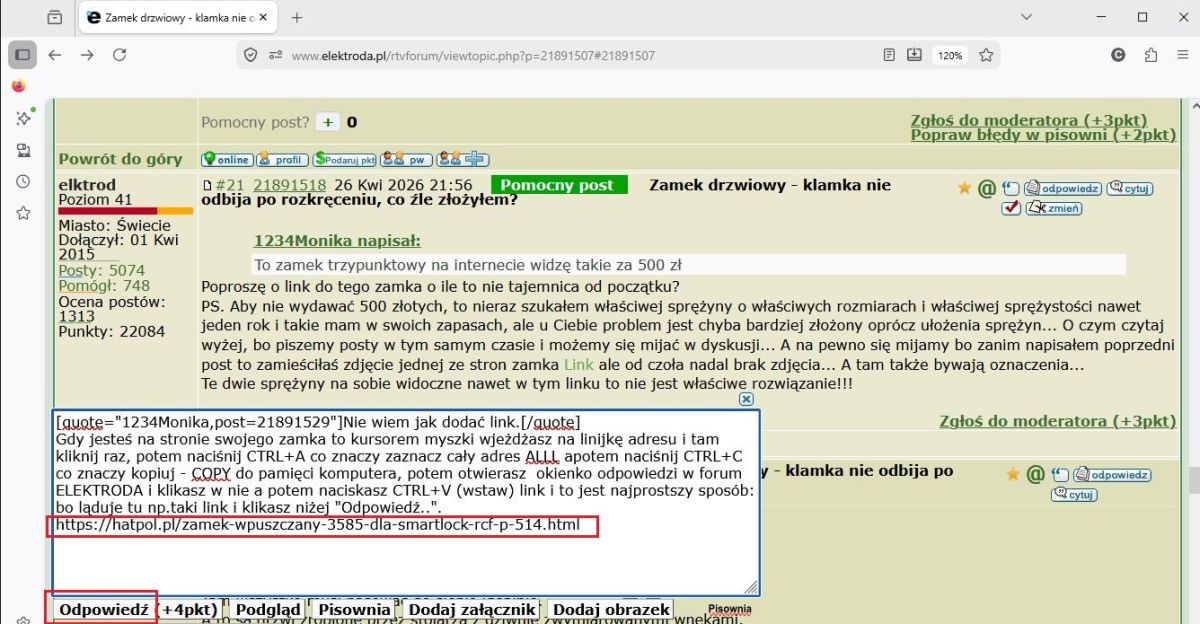
Task: Click Dodaj załącznik button
Action: 472,609
